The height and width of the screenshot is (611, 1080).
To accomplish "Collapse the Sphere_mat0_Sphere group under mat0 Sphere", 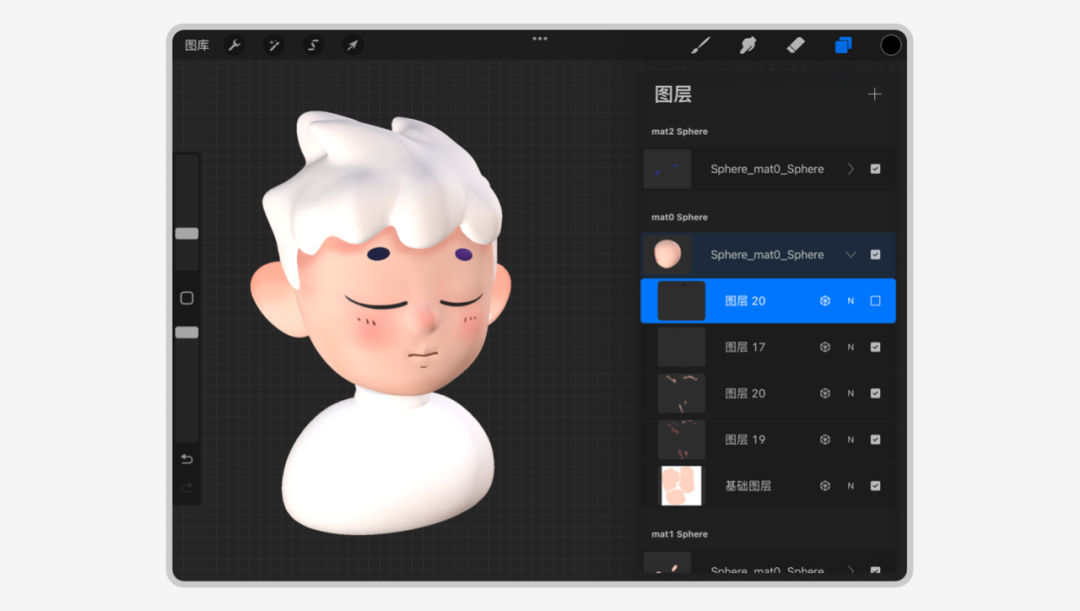I will [x=851, y=255].
